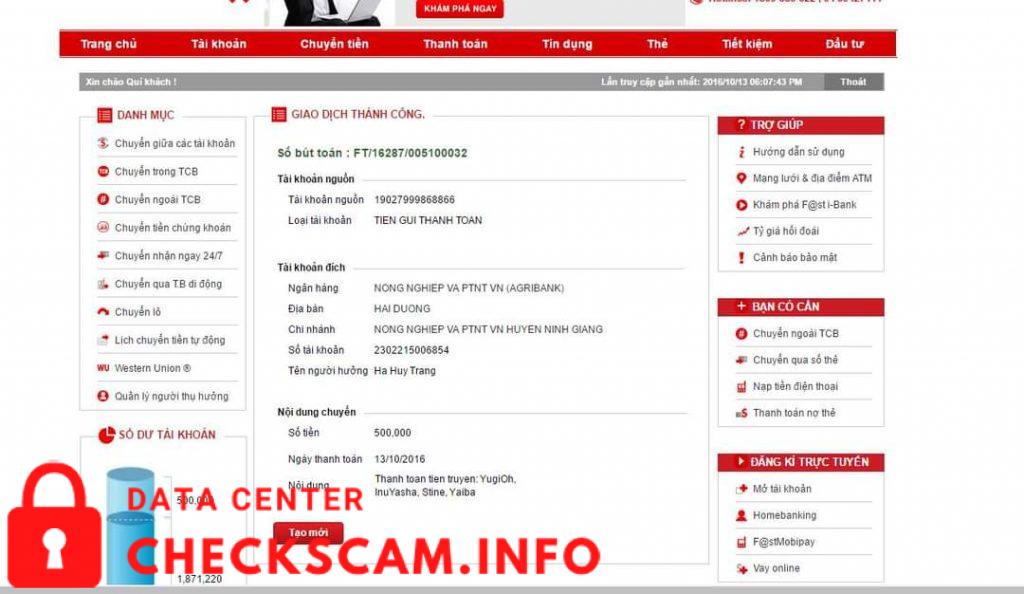Open the Đầu tư menu
The width and height of the screenshot is (1024, 594).
[844, 44]
